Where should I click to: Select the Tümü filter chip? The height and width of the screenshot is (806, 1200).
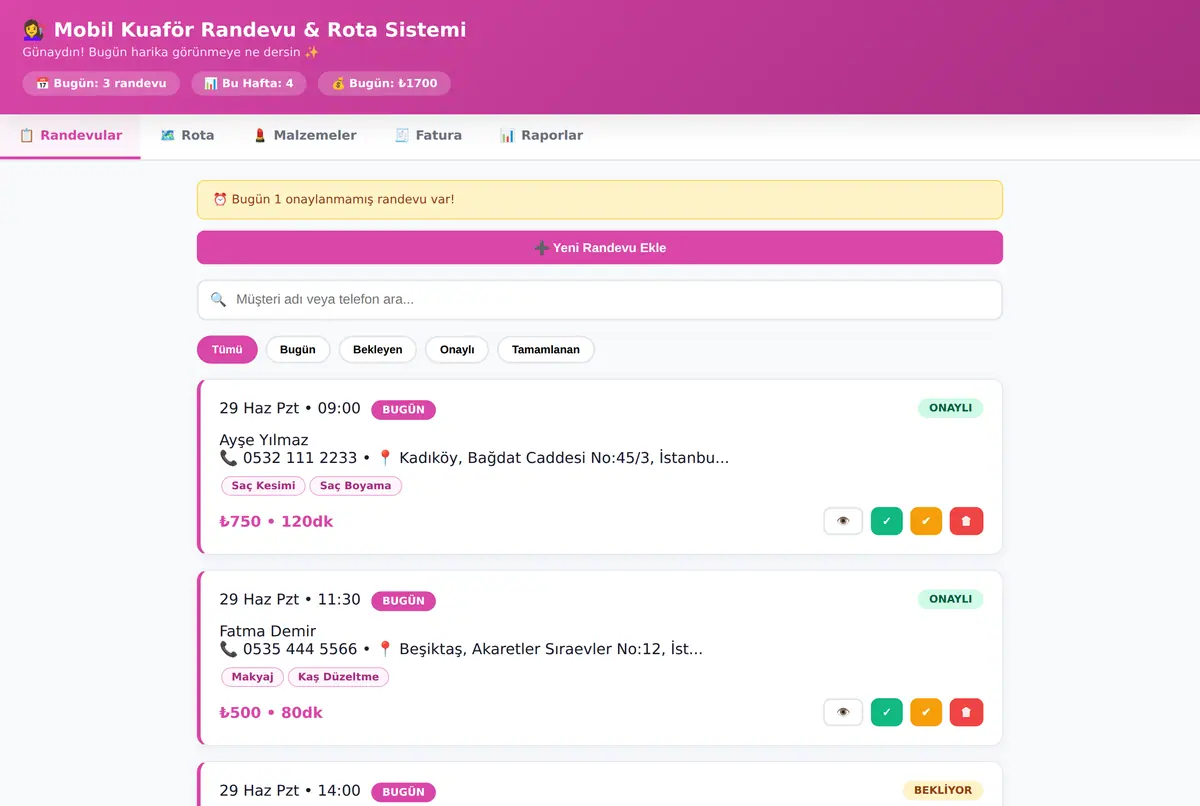[x=227, y=350]
